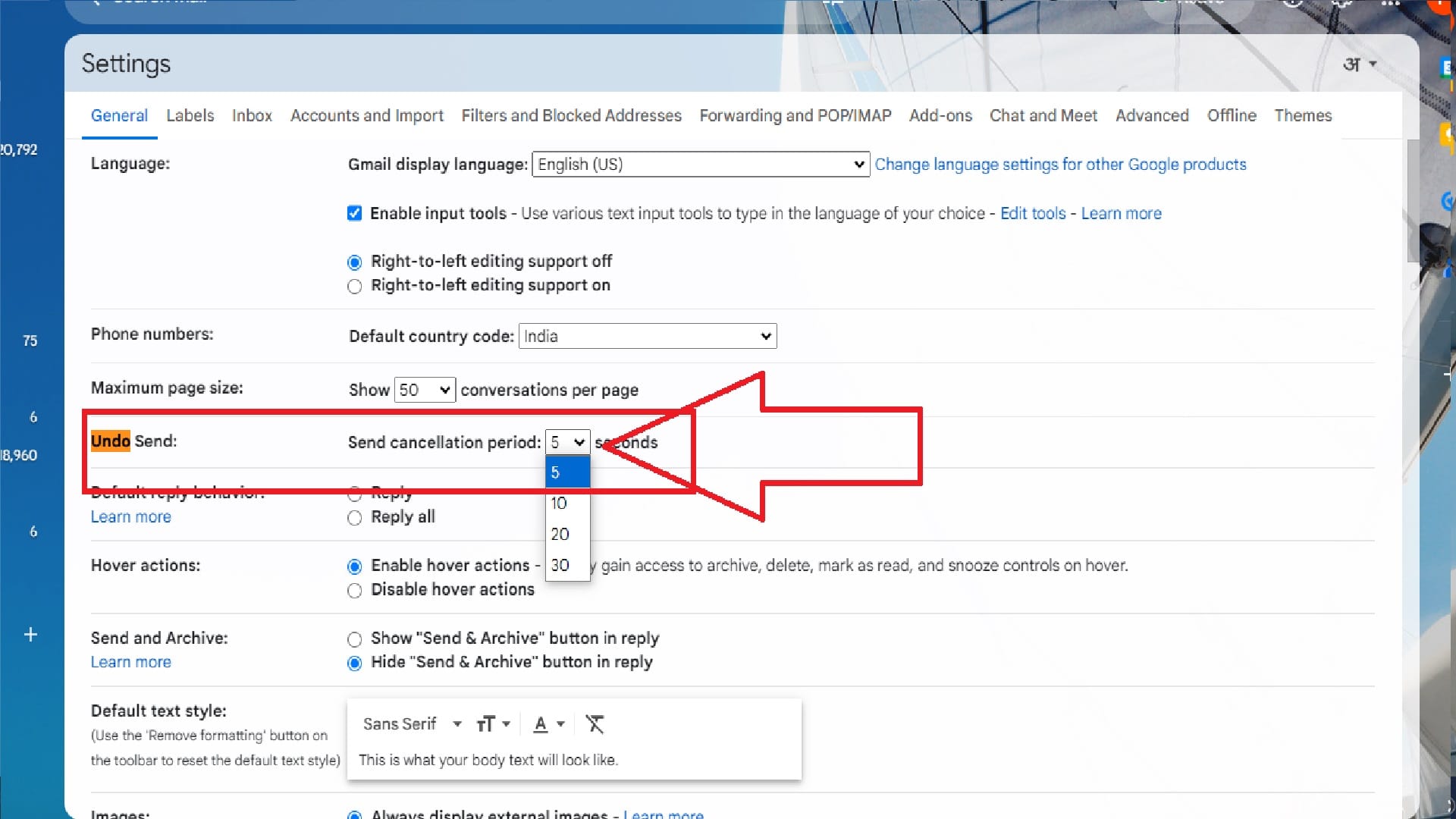
Task: Toggle the Enable input tools checkbox
Action: (354, 213)
